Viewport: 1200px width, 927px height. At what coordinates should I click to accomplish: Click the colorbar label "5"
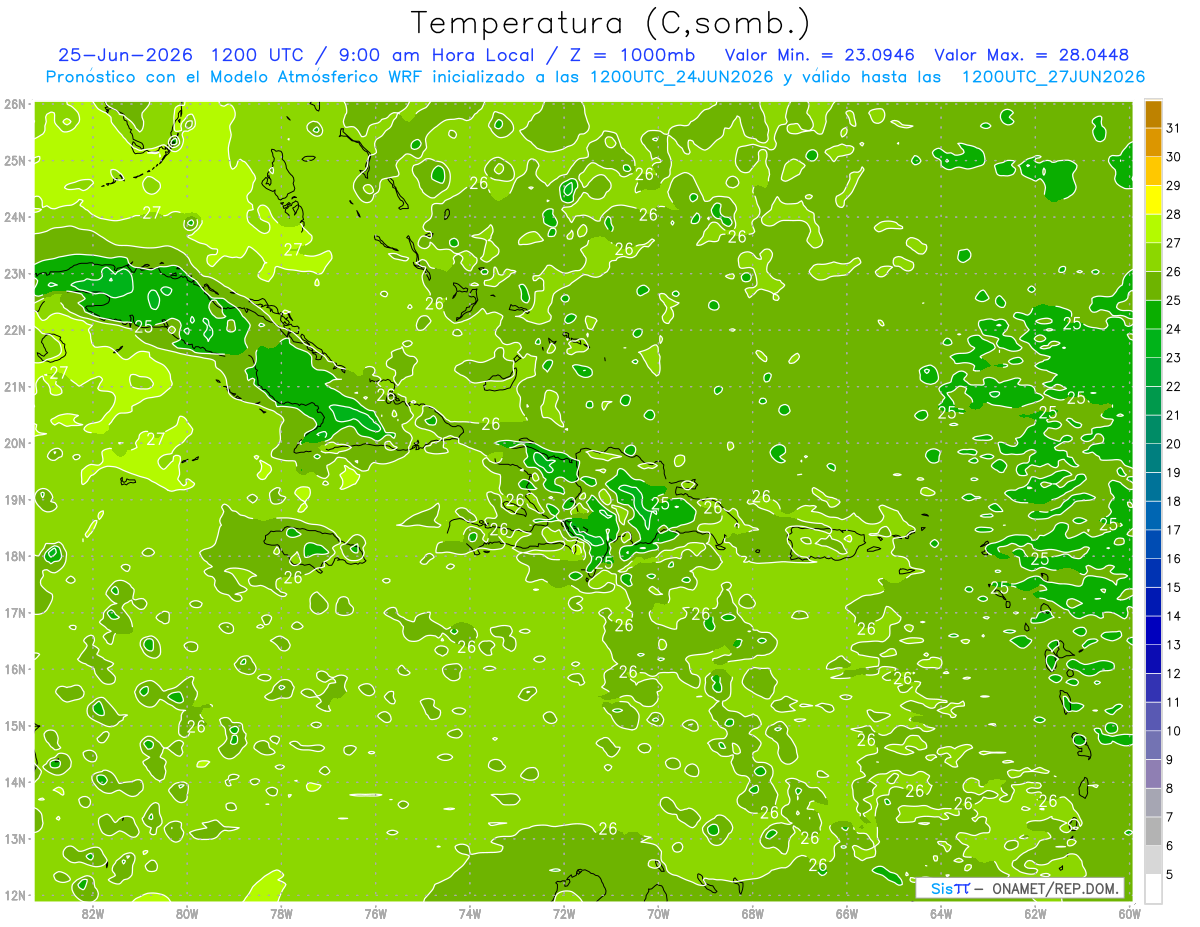point(1169,875)
